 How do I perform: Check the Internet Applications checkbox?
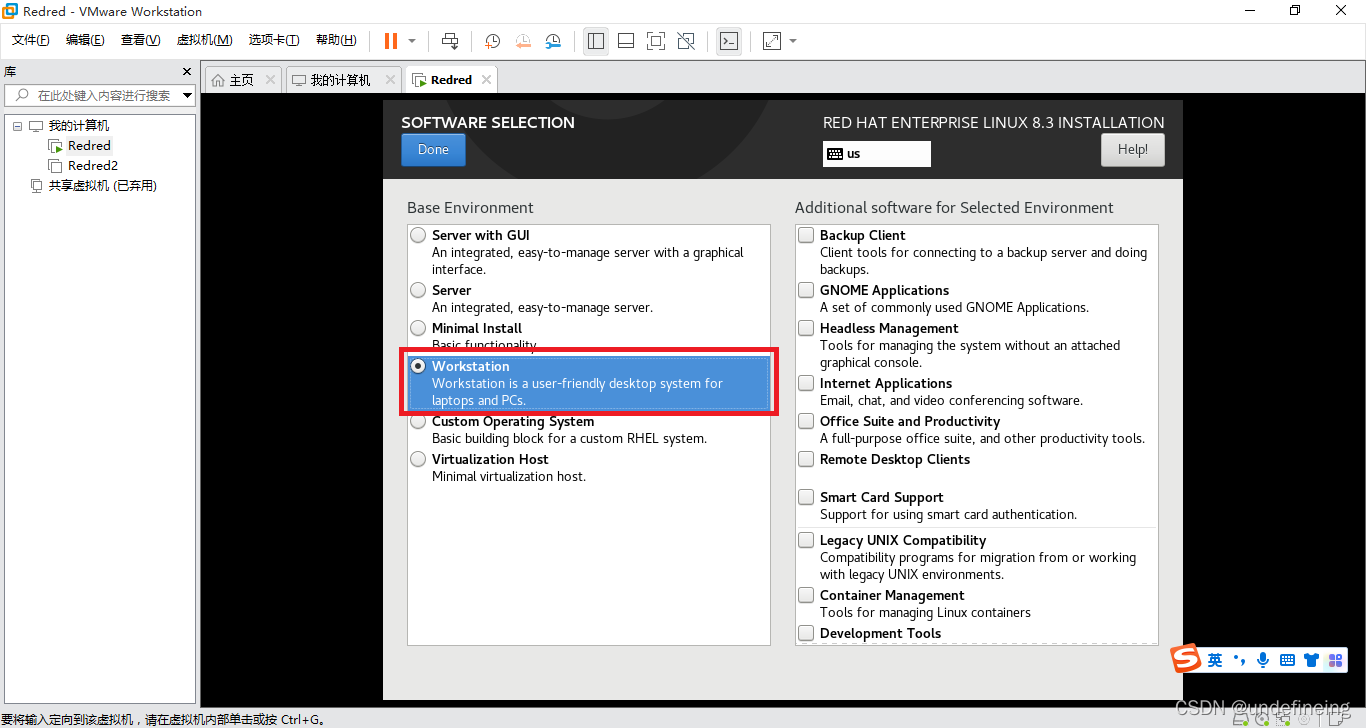tap(806, 383)
